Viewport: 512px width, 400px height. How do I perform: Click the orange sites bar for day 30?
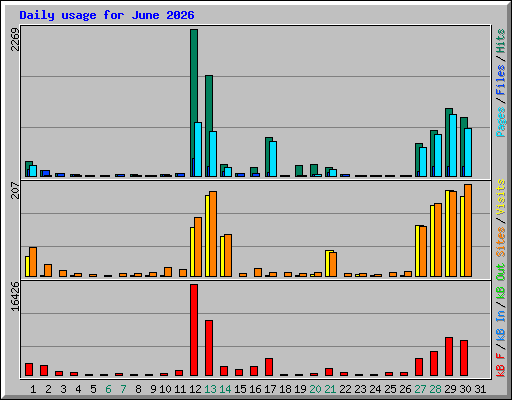[468, 230]
